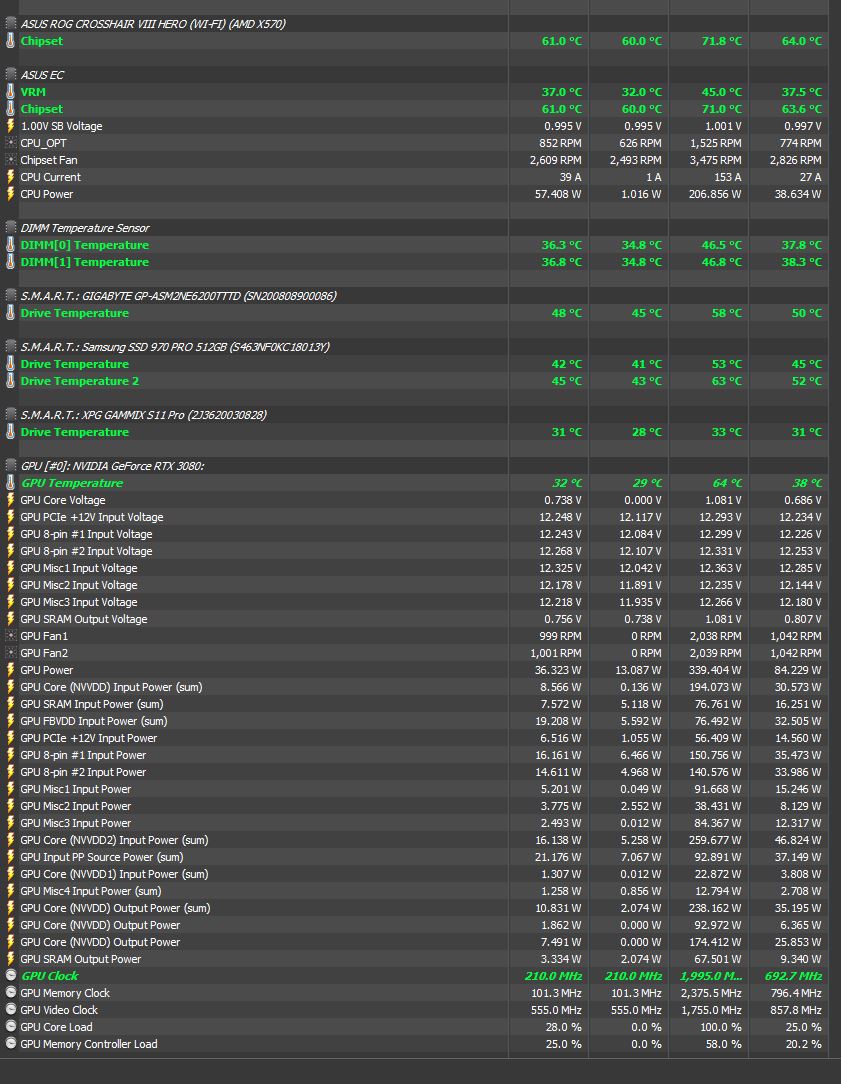Image resolution: width=841 pixels, height=1084 pixels.
Task: Click the Chipset Fan current value 2,609 RPM
Action: (556, 160)
